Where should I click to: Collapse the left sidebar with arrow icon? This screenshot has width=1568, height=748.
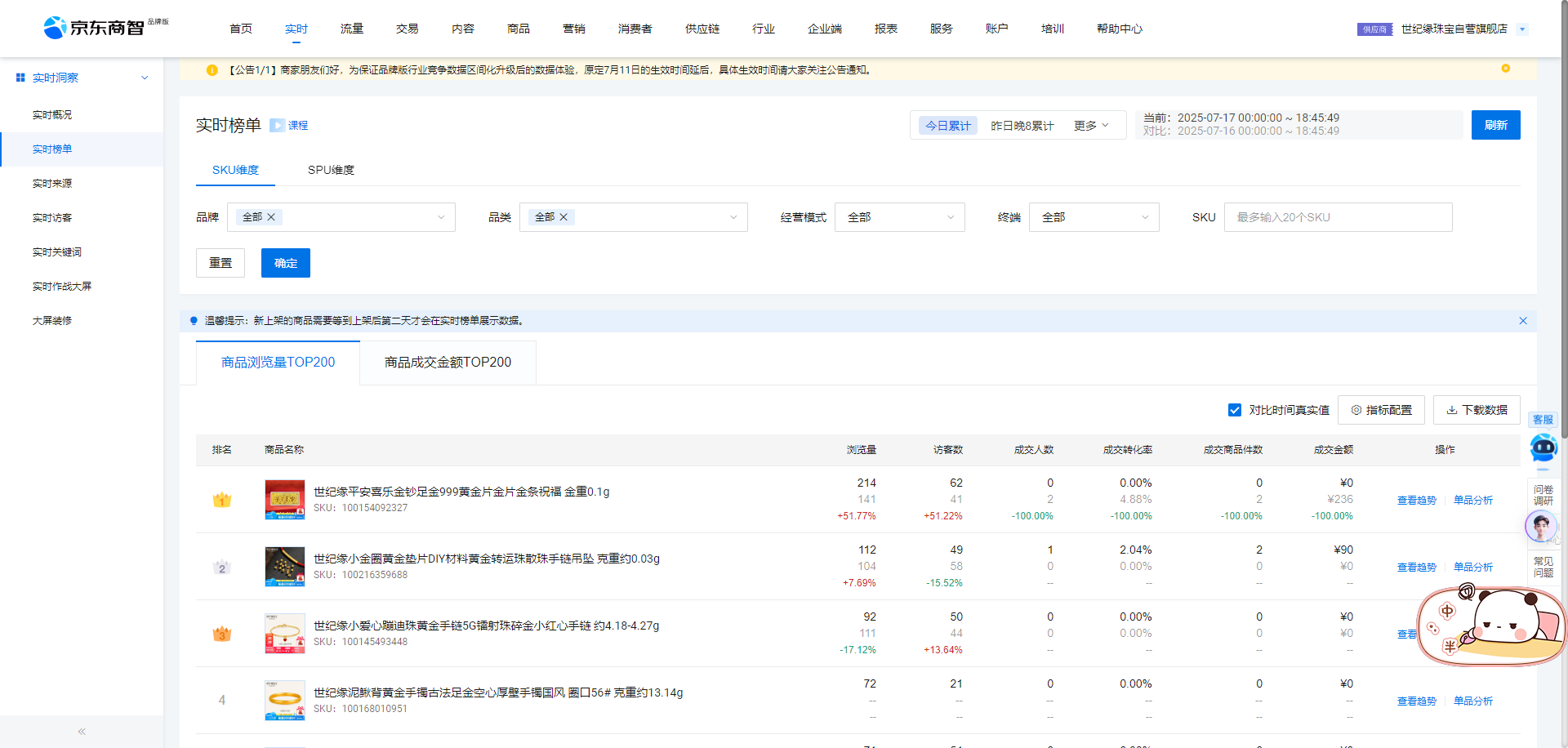coord(82,732)
